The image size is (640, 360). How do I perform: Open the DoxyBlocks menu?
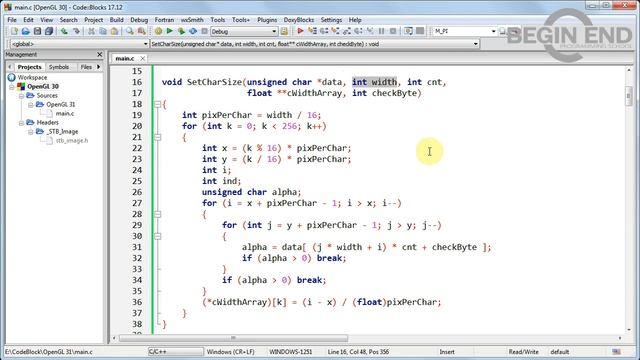point(299,20)
